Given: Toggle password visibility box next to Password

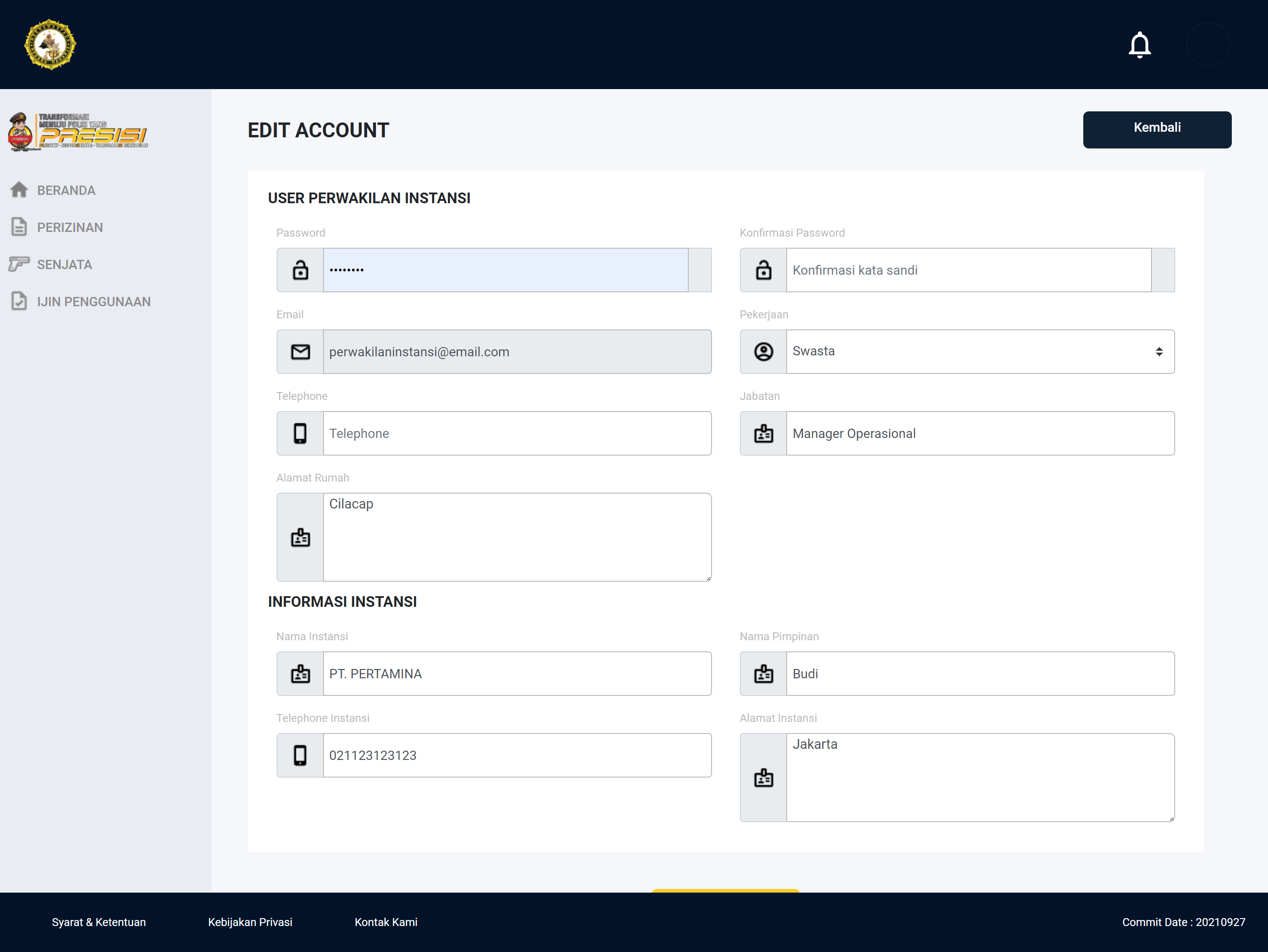Looking at the screenshot, I should 699,270.
